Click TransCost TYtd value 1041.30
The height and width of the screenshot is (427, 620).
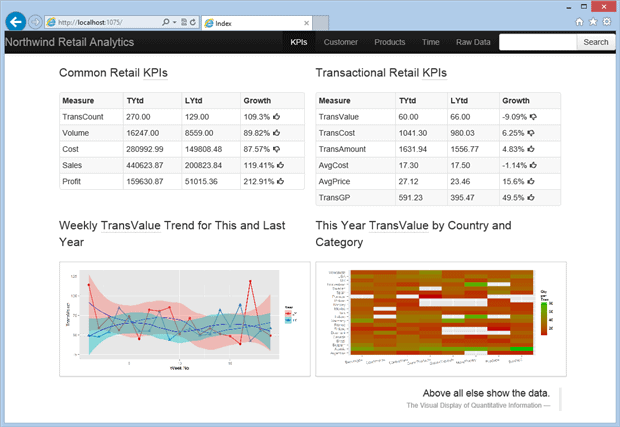[413, 133]
